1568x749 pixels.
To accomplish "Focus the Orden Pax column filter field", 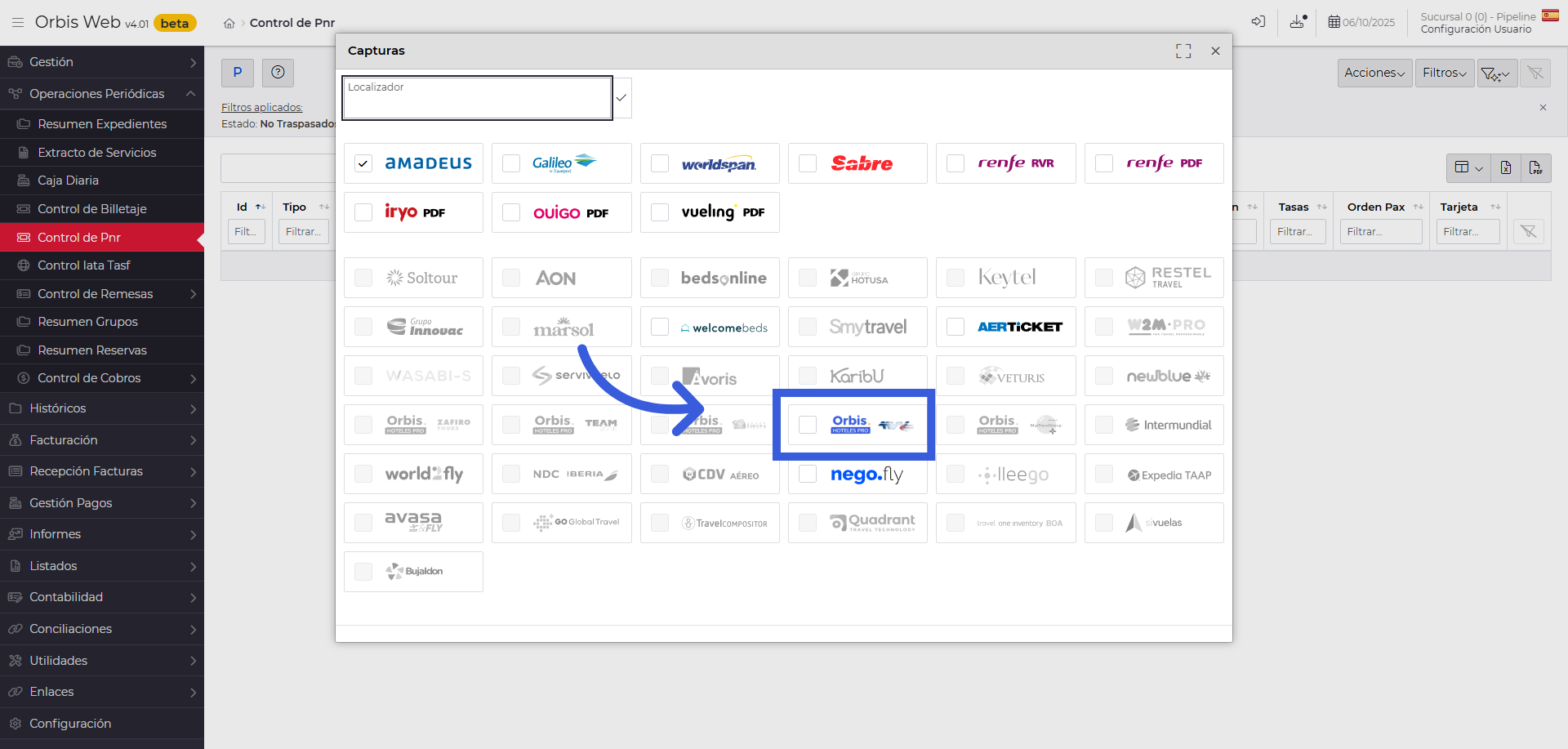I will coord(1382,232).
